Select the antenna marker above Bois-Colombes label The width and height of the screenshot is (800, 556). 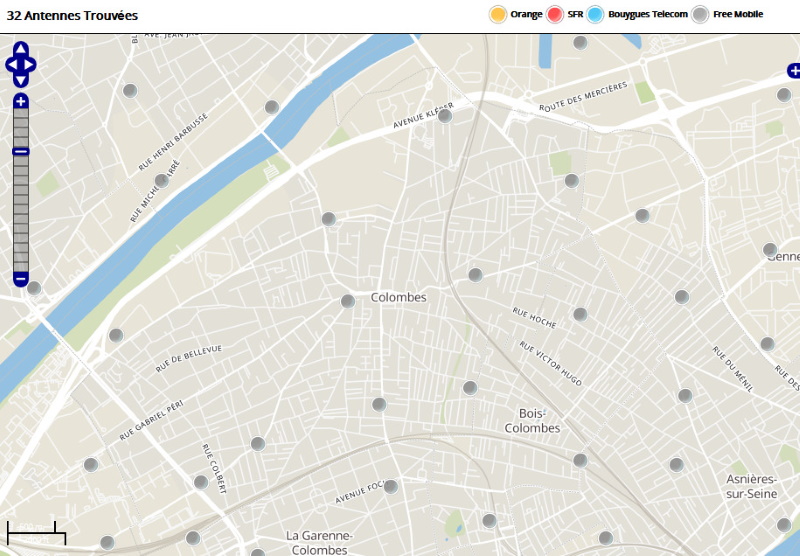pos(470,387)
